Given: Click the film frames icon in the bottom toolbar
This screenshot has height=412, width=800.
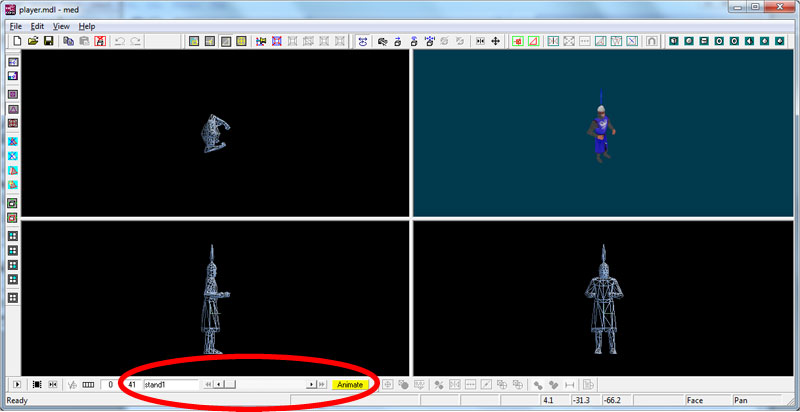Looking at the screenshot, I should pos(37,384).
